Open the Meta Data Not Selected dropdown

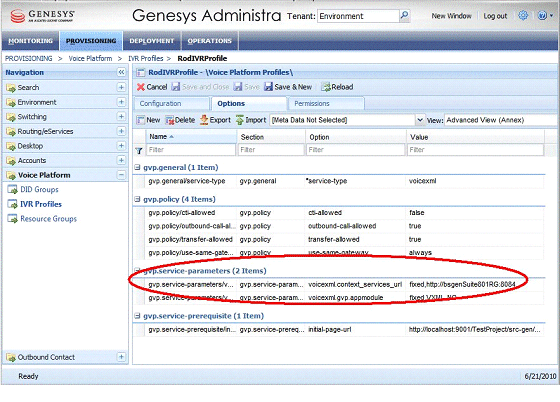[420, 120]
